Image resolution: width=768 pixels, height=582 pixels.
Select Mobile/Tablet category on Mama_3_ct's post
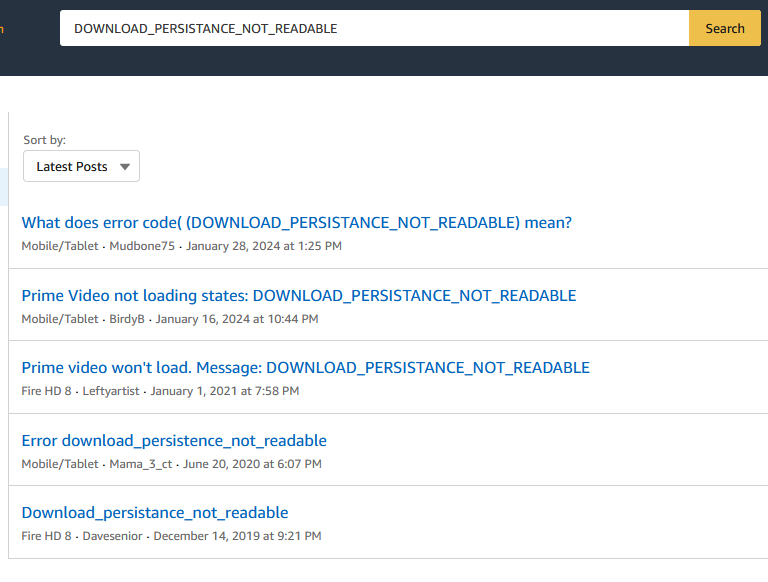[60, 464]
